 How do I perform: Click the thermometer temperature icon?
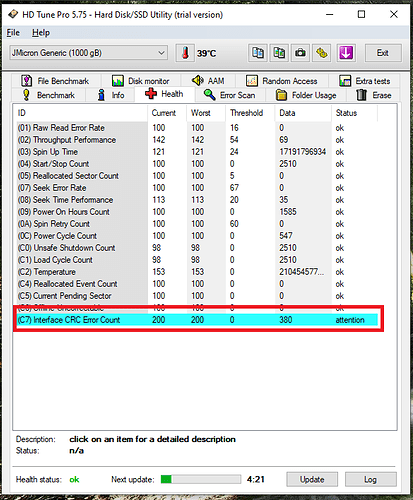[185, 53]
